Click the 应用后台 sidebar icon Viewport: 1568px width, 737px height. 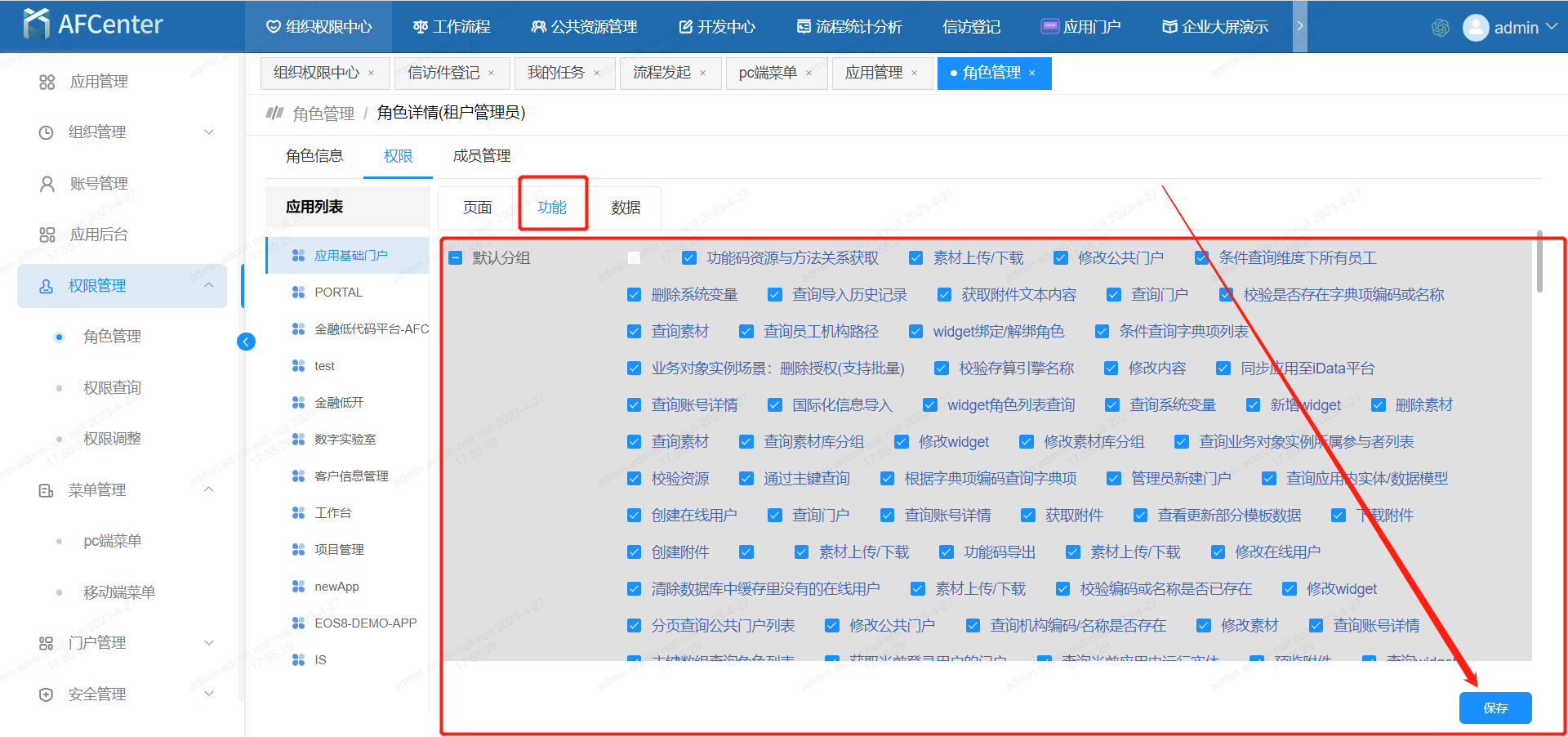coord(47,235)
